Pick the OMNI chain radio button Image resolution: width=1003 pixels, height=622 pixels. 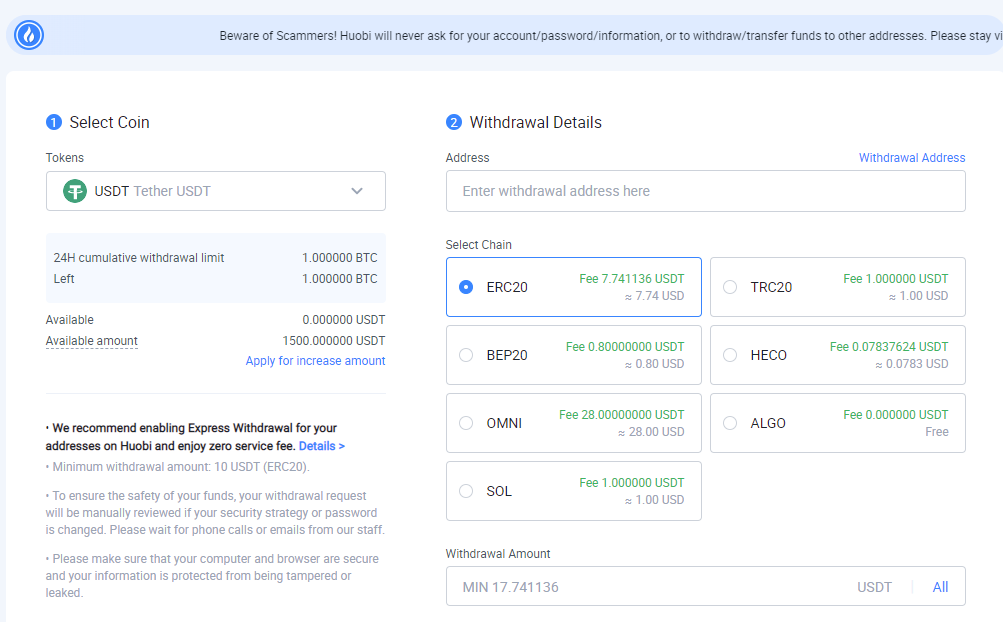point(466,423)
